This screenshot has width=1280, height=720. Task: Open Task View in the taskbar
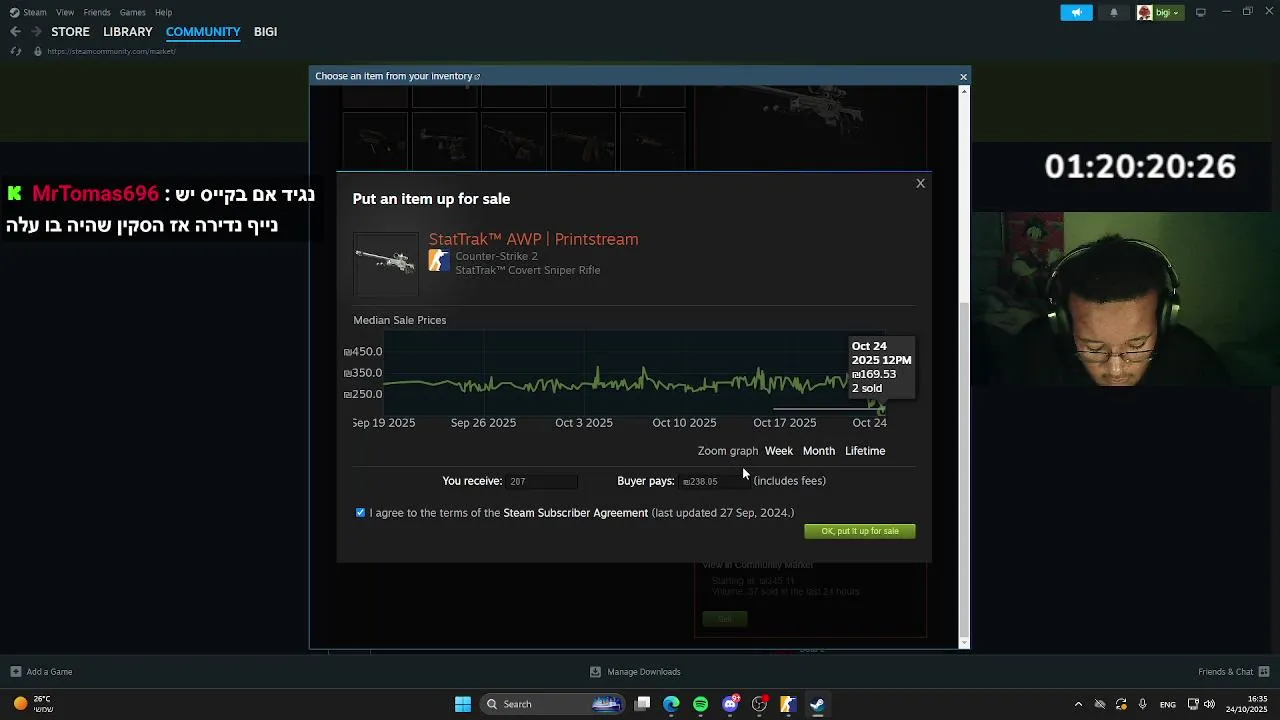point(643,704)
